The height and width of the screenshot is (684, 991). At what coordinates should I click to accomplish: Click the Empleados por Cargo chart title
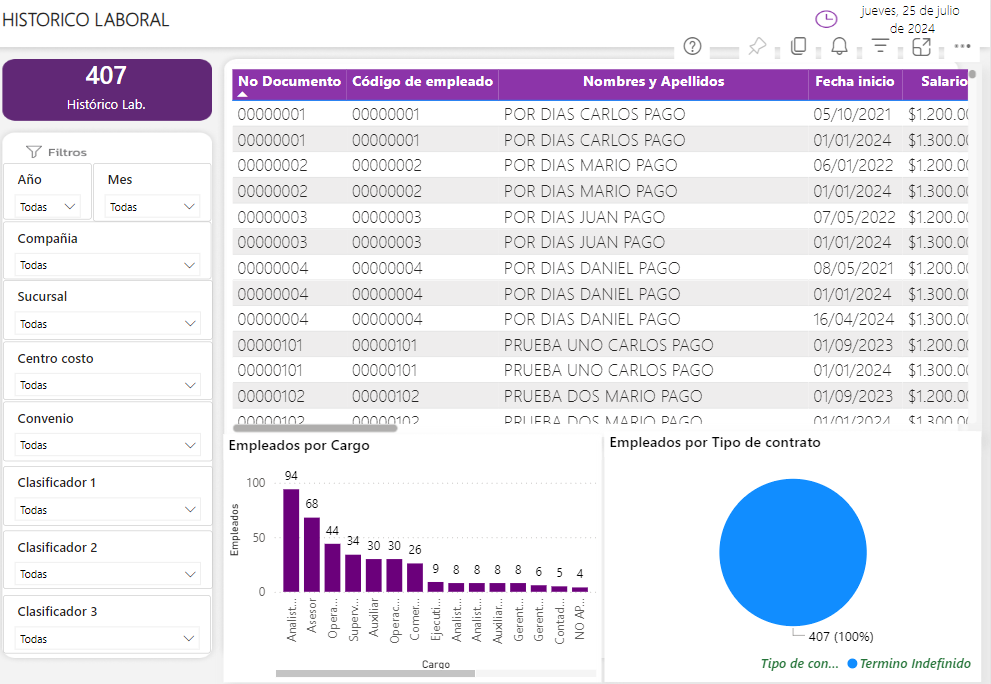click(x=299, y=446)
